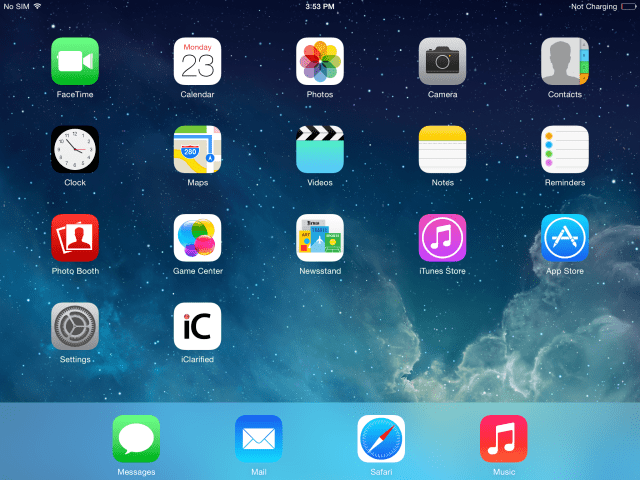Viewport: 640px width, 480px height.
Task: Open the iTunes Store app
Action: coord(442,238)
